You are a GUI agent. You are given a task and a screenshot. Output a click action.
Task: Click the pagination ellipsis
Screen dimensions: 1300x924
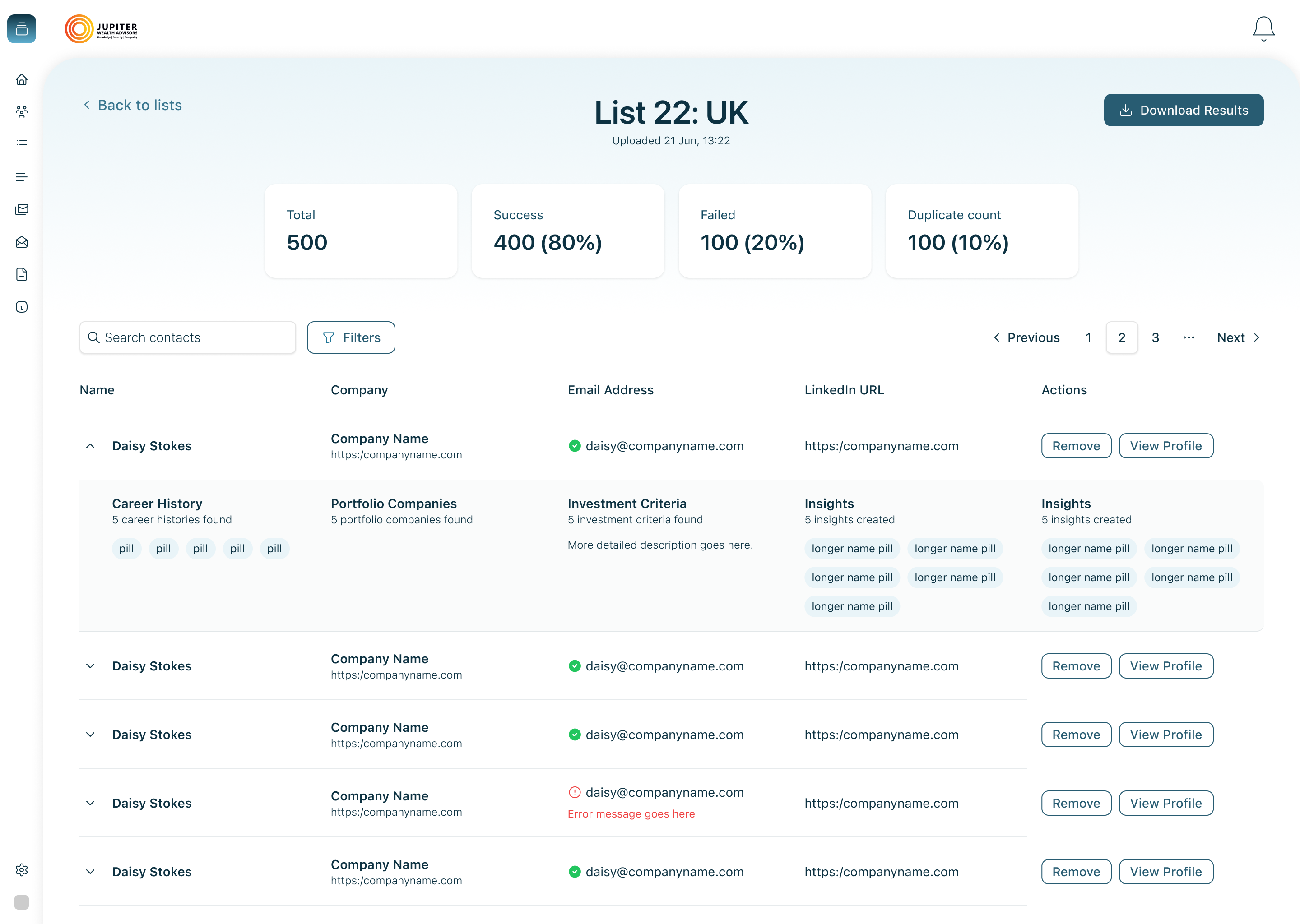click(x=1189, y=337)
